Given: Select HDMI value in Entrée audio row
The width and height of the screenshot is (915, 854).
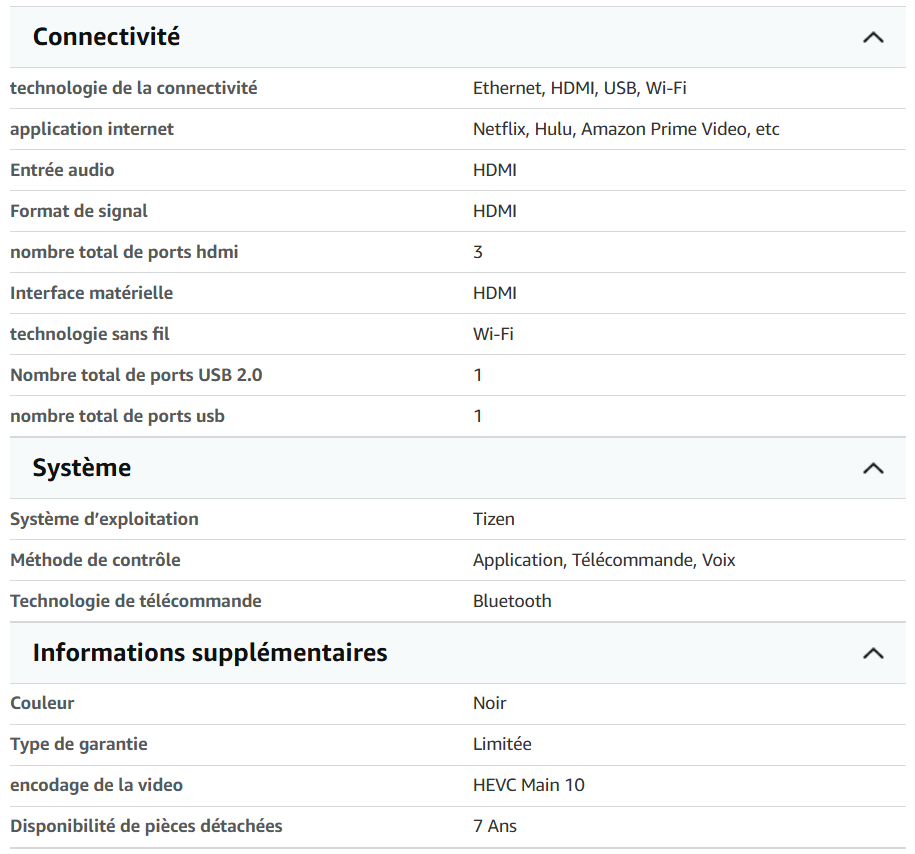Looking at the screenshot, I should (495, 170).
